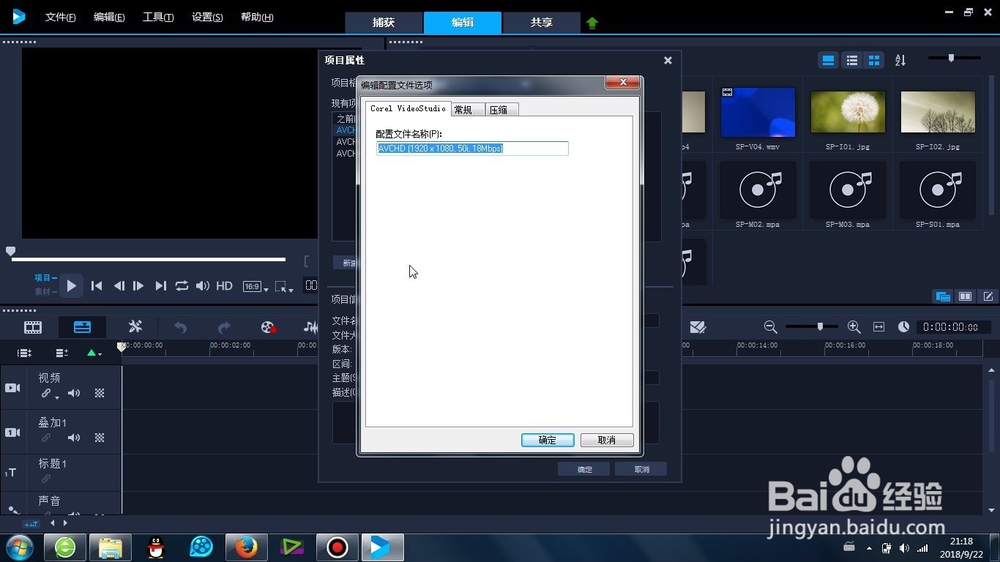This screenshot has width=1000, height=562.
Task: Open the 帮助 menu
Action: click(256, 17)
